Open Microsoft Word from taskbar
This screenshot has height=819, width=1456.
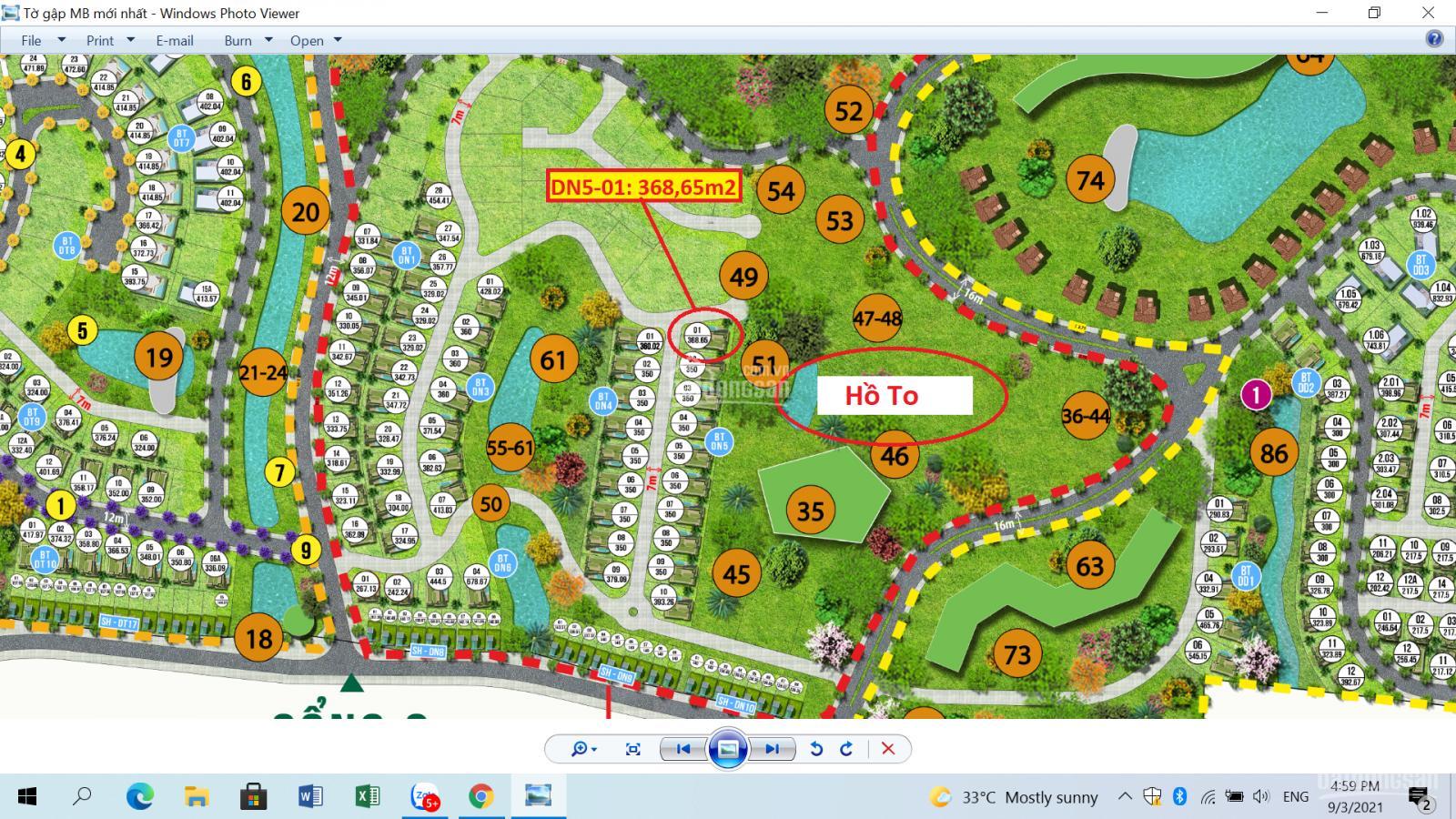(310, 797)
